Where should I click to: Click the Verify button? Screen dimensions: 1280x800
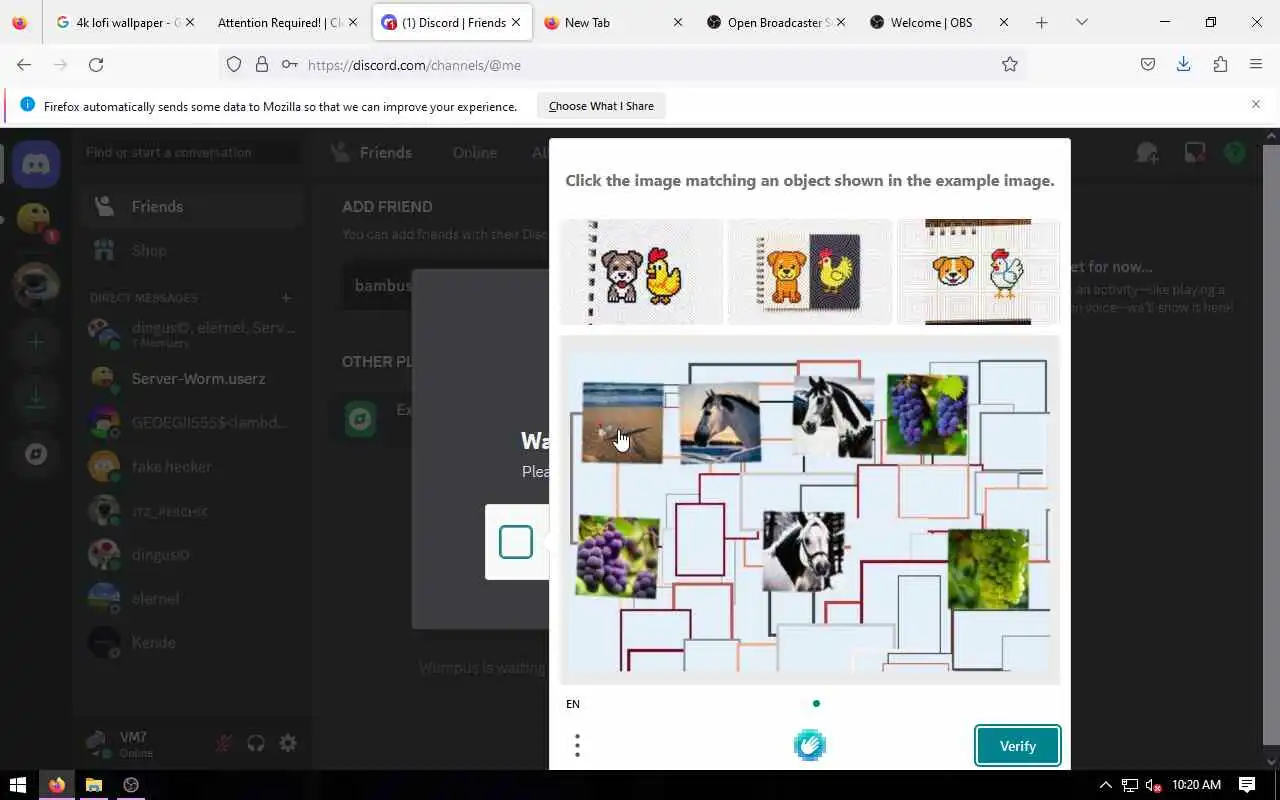[1018, 746]
